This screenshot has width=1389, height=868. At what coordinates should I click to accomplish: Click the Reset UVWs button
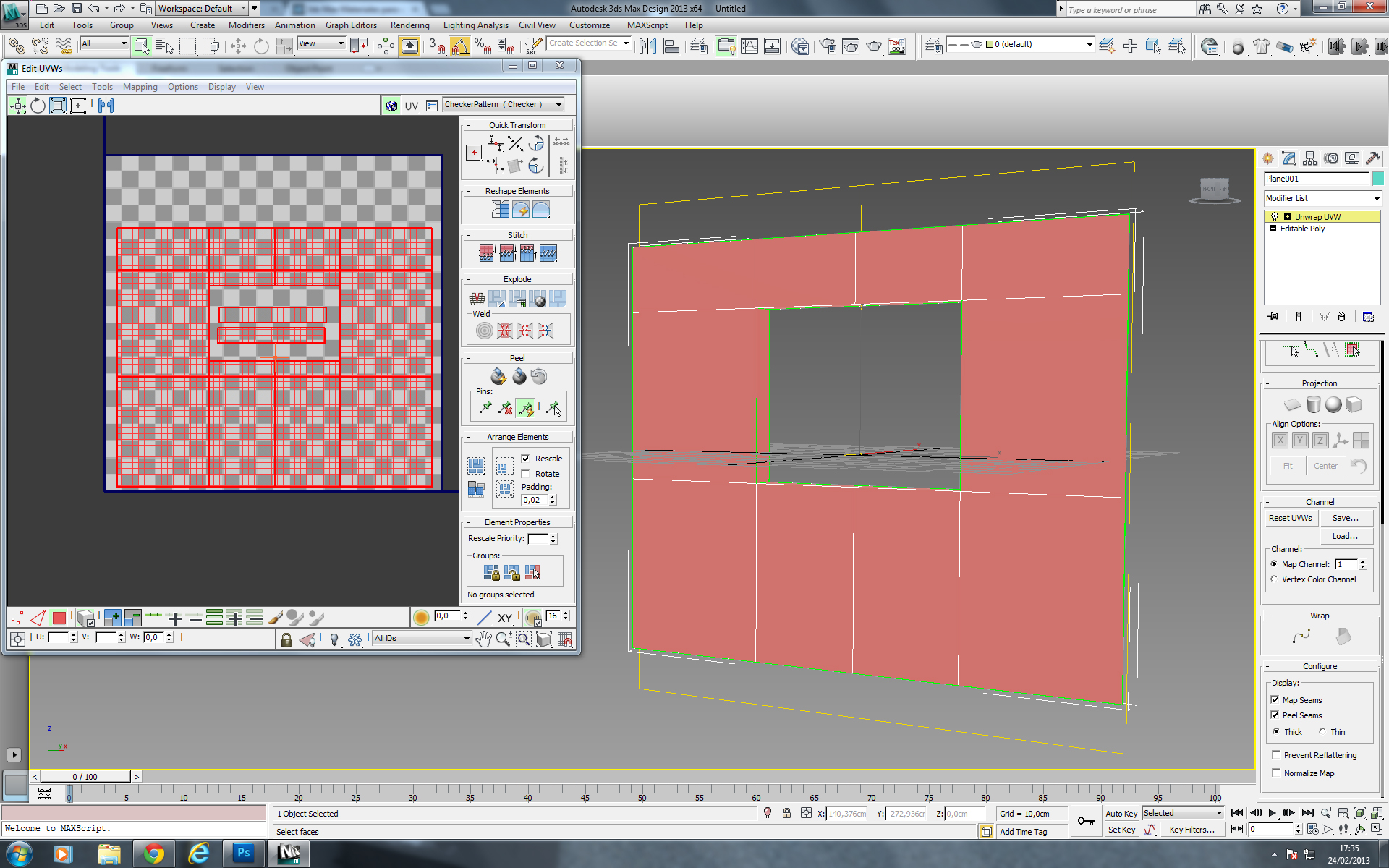(1290, 518)
